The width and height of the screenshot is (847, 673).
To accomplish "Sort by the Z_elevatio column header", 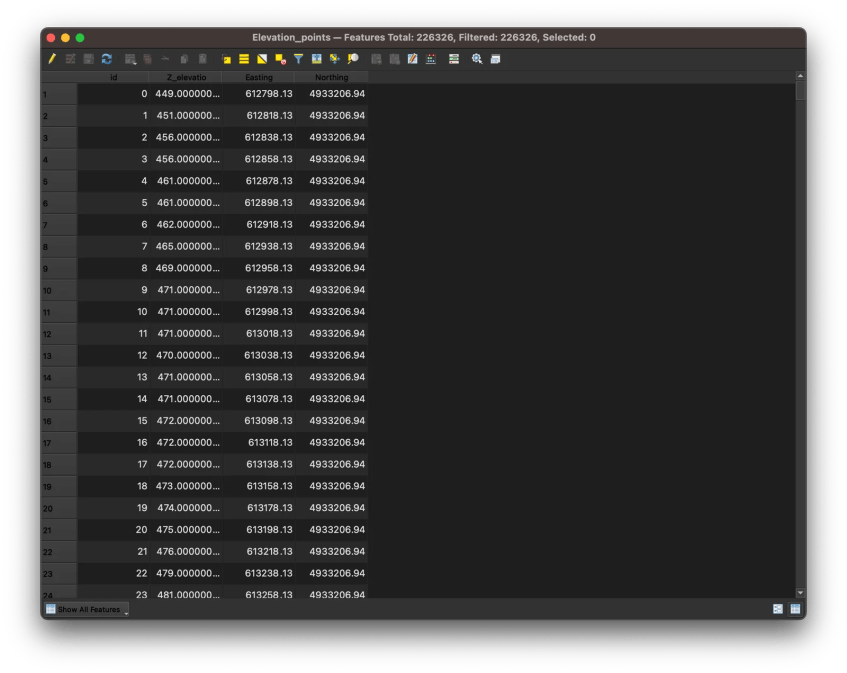I will point(186,77).
